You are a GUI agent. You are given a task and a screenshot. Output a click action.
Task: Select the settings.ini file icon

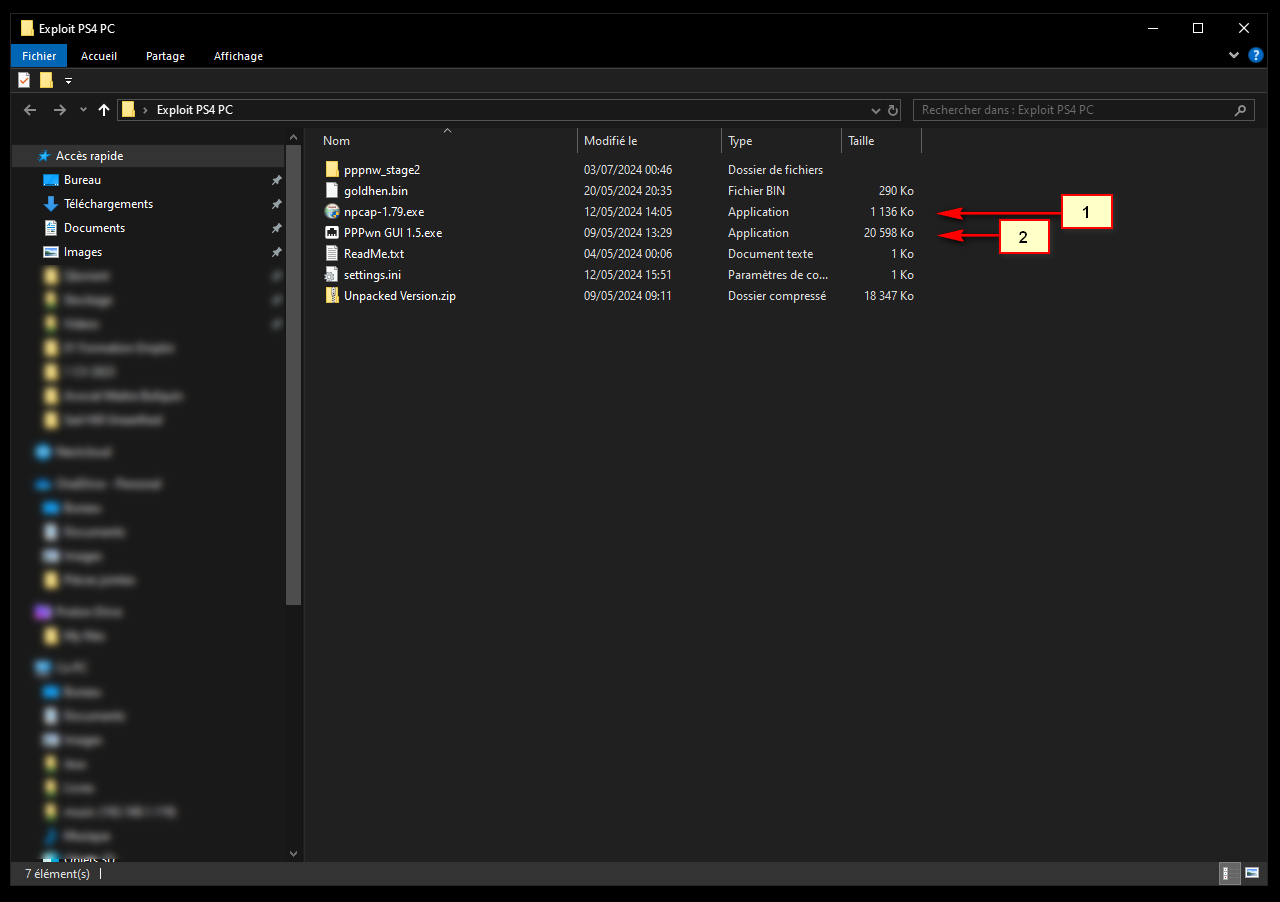333,275
